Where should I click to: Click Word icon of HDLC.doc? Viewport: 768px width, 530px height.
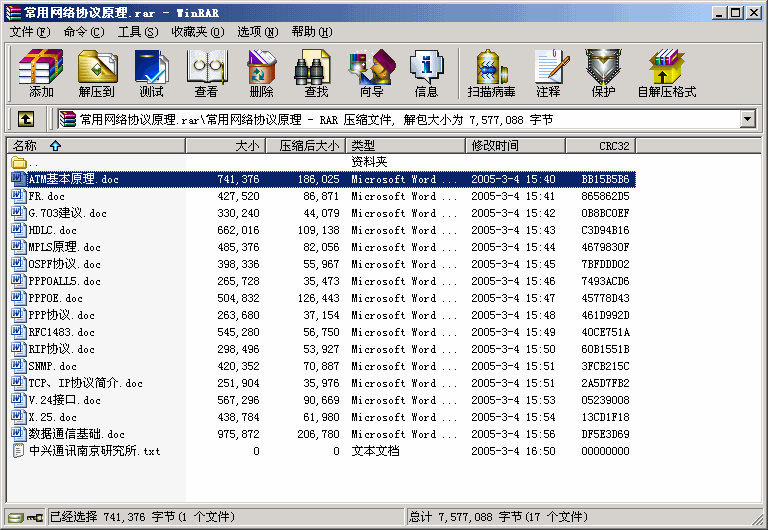[19, 230]
